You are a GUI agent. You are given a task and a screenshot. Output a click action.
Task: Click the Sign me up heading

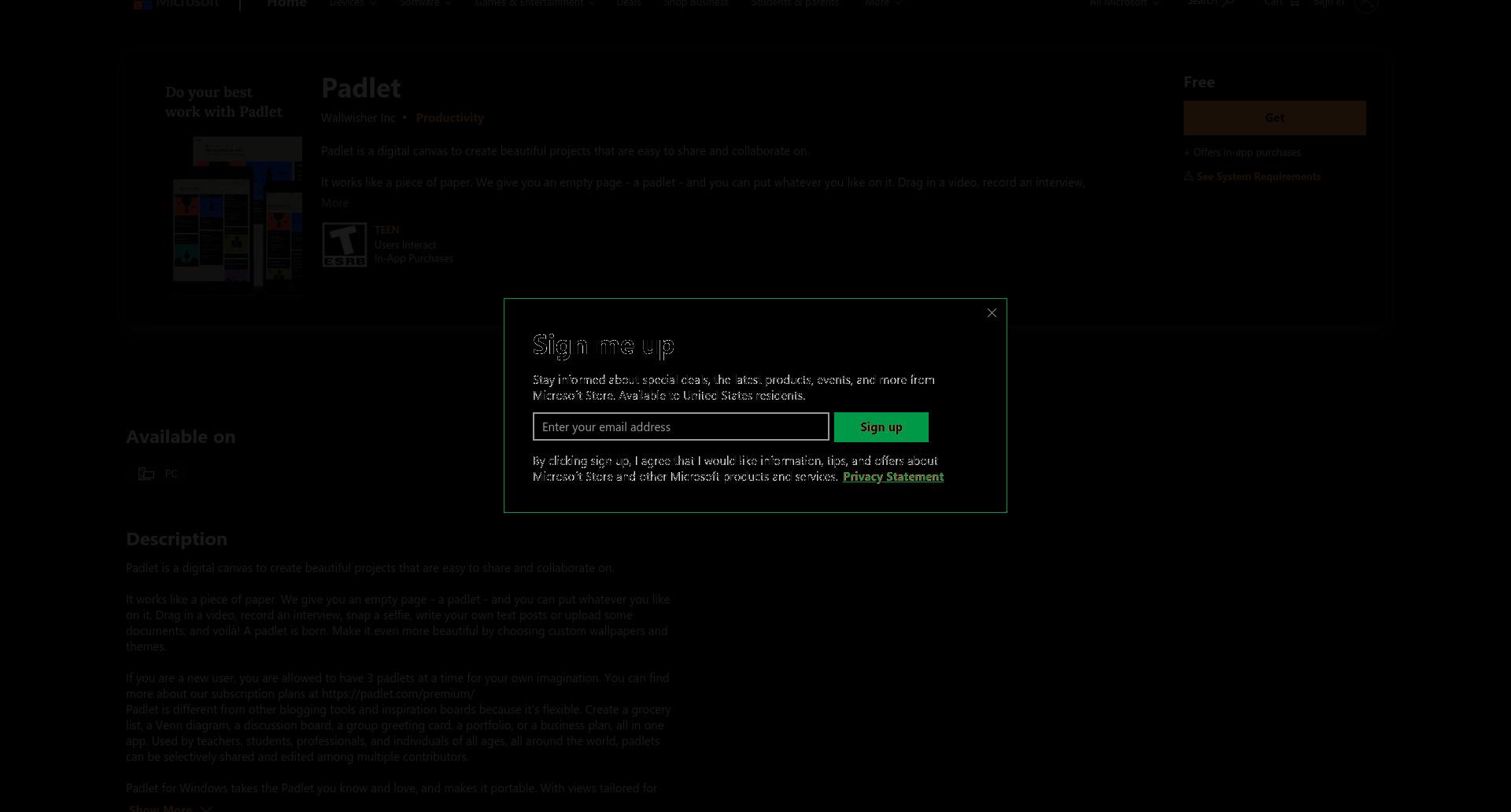tap(604, 345)
